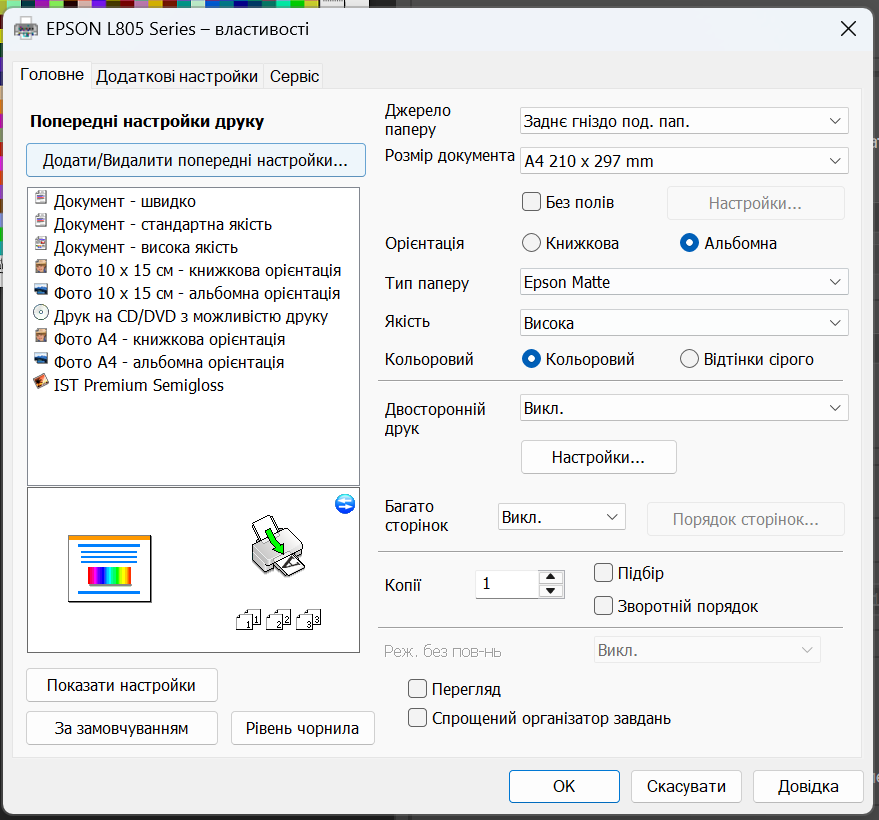879x820 pixels.
Task: Click the first page-order icon under printer preview
Action: coord(248,619)
